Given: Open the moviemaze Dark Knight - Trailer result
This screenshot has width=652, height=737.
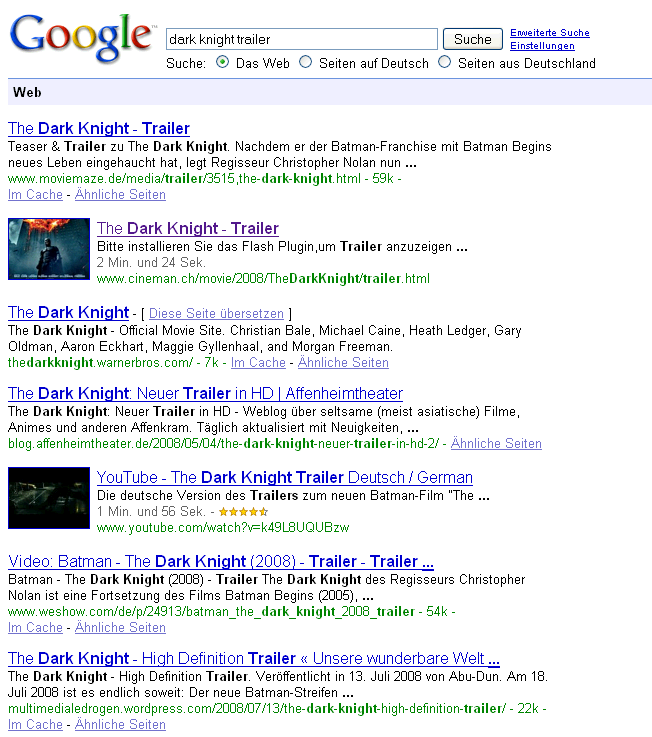Looking at the screenshot, I should click(x=99, y=128).
